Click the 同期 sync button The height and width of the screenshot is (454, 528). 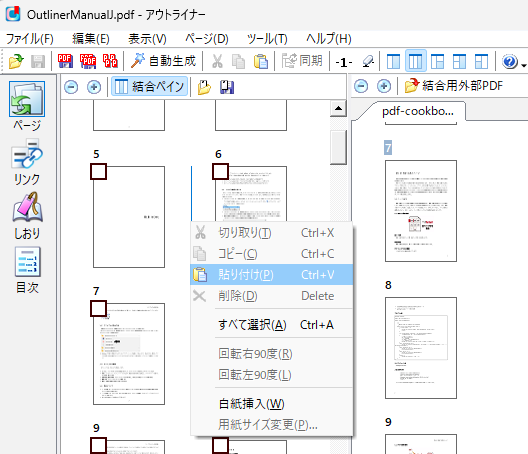click(302, 61)
